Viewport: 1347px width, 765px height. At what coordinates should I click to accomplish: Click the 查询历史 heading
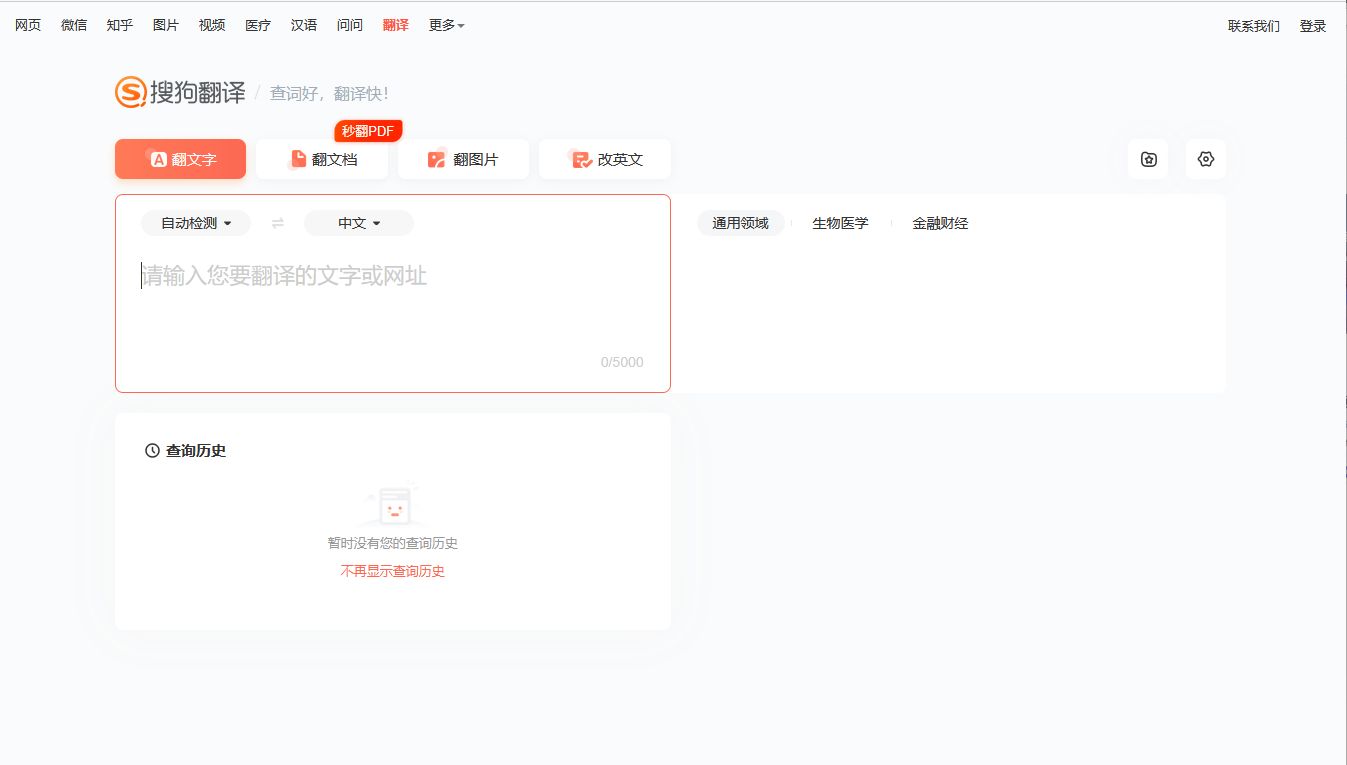pyautogui.click(x=196, y=451)
